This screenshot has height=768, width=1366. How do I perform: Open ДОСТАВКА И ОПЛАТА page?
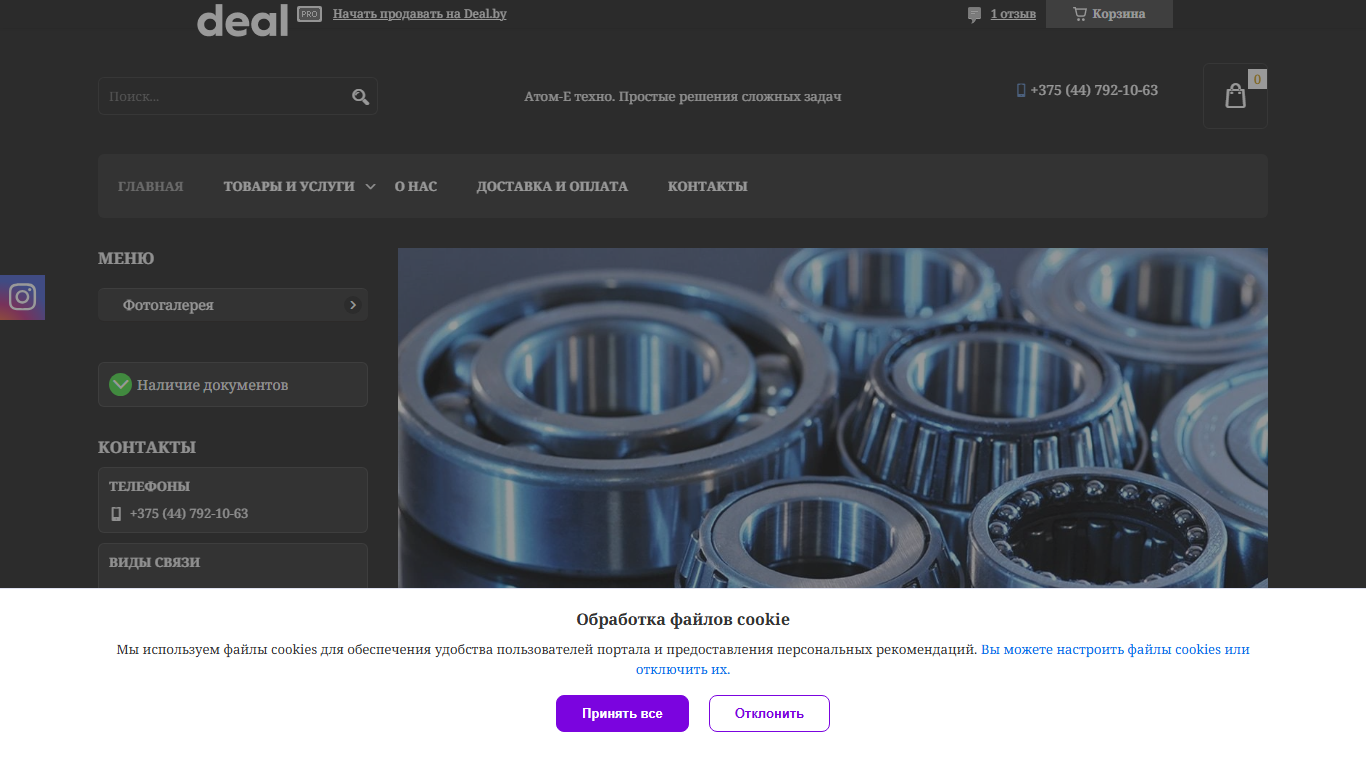(552, 186)
